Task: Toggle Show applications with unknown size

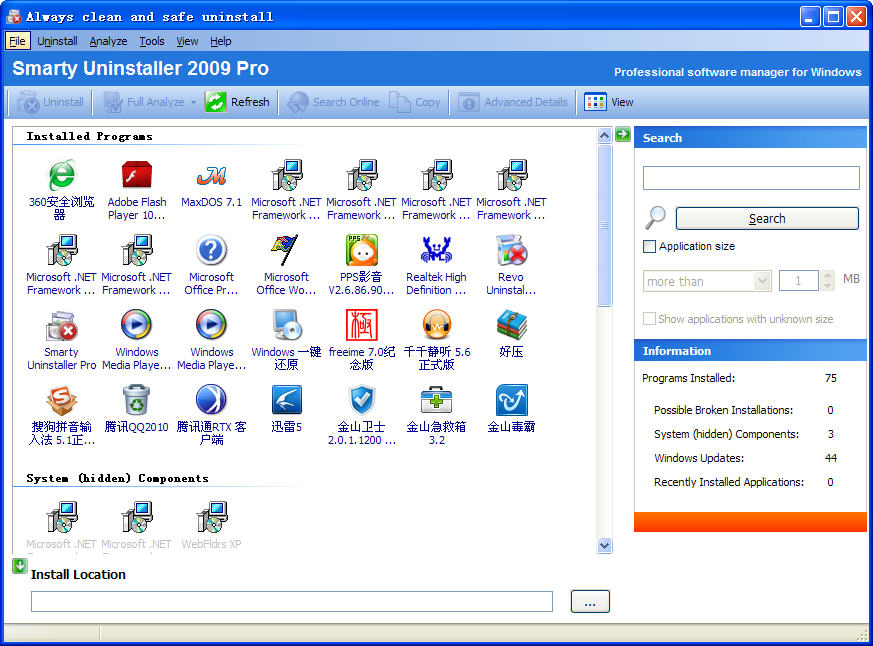Action: click(650, 319)
